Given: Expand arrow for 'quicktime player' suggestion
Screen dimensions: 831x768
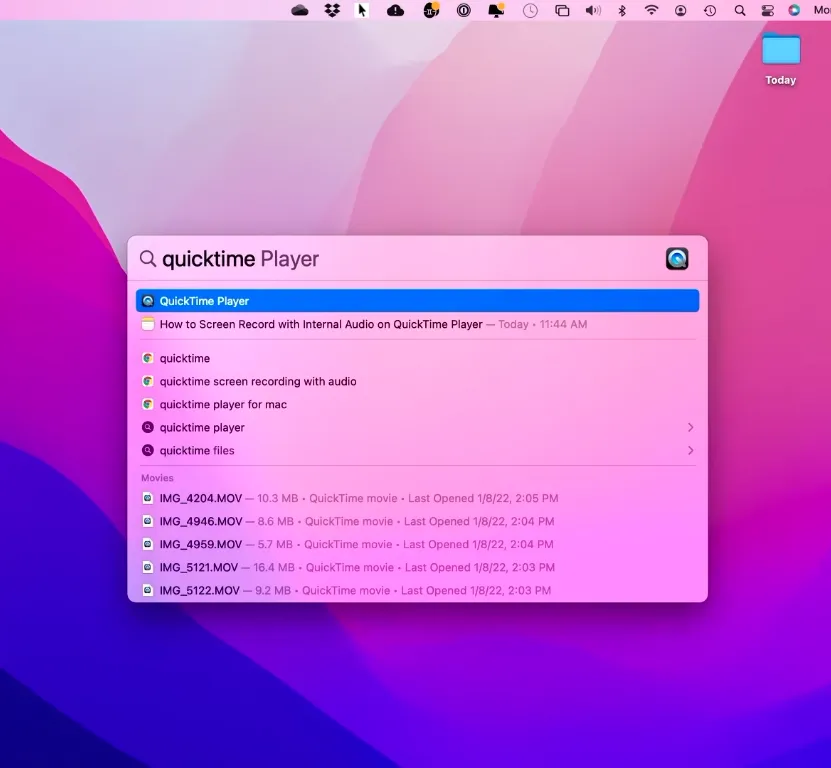Looking at the screenshot, I should [x=690, y=427].
